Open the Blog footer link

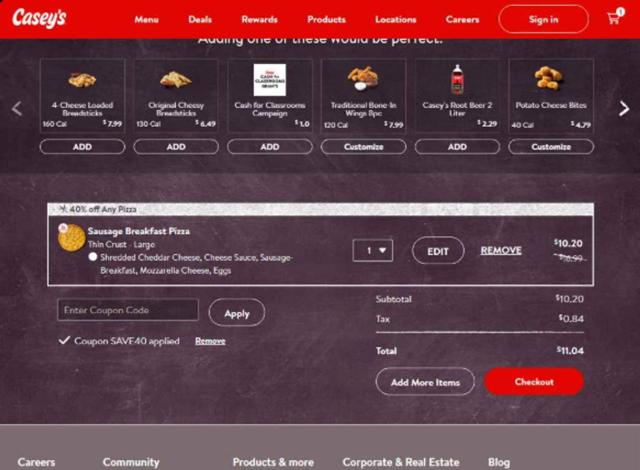499,462
